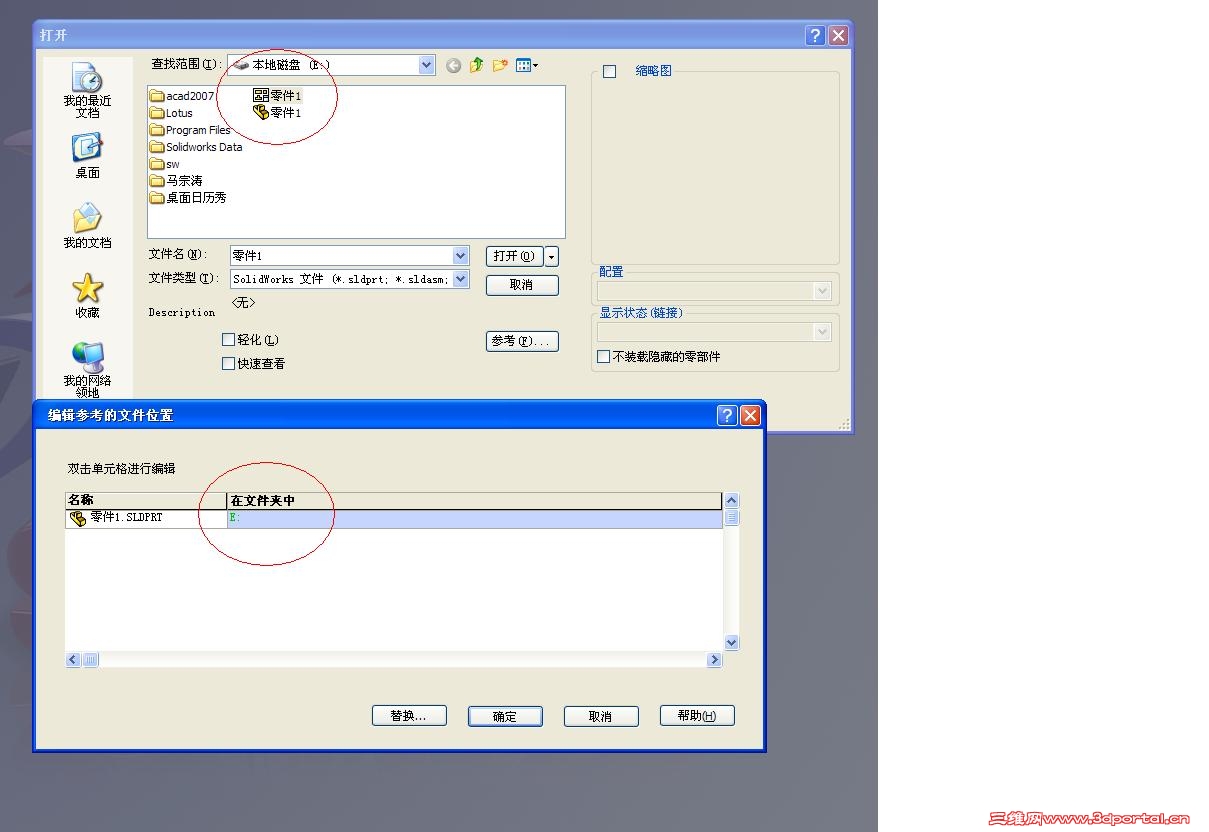The height and width of the screenshot is (832, 1209).
Task: Click help icon of 打开 dialog
Action: click(x=815, y=35)
